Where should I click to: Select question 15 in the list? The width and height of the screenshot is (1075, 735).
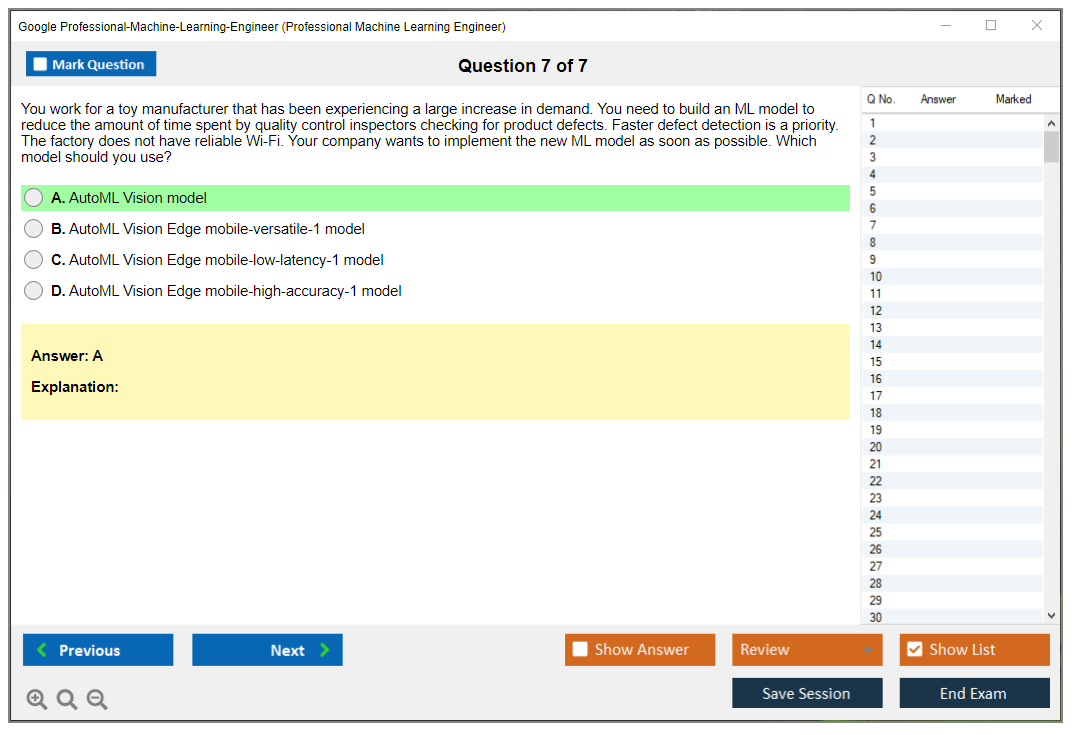(876, 362)
